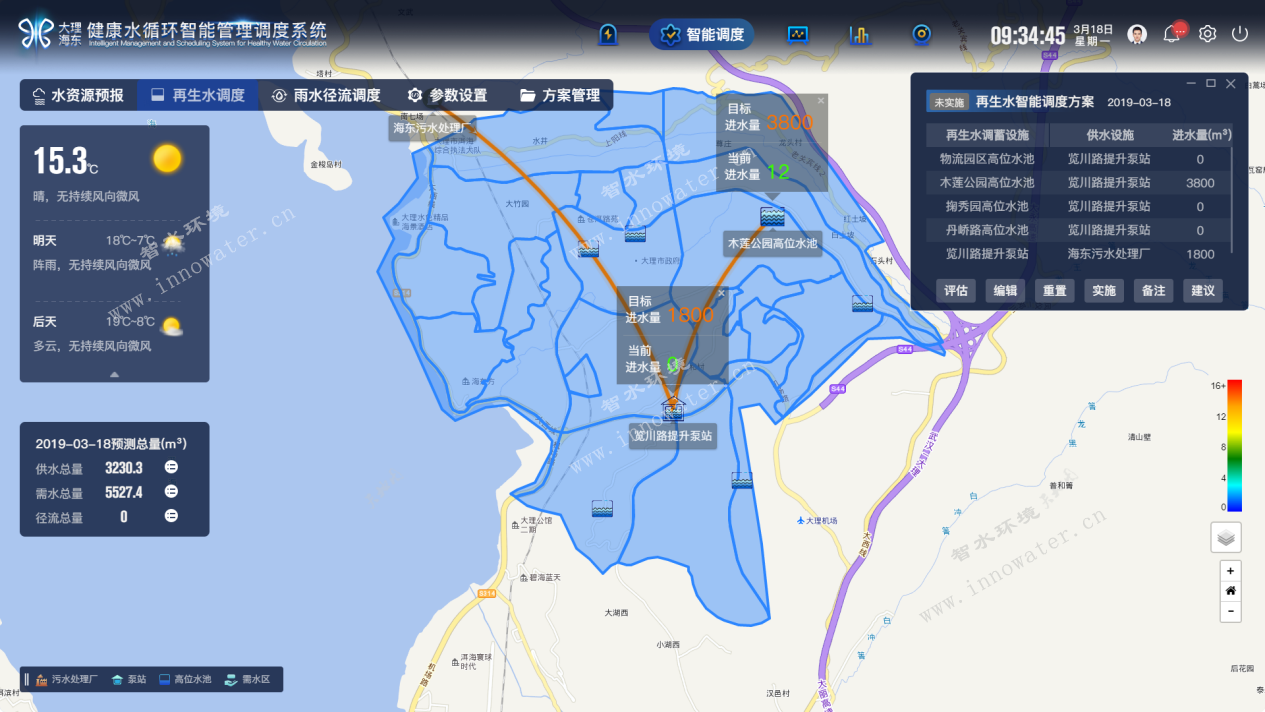Click the power icon in the header
1265x712 pixels.
point(1240,34)
